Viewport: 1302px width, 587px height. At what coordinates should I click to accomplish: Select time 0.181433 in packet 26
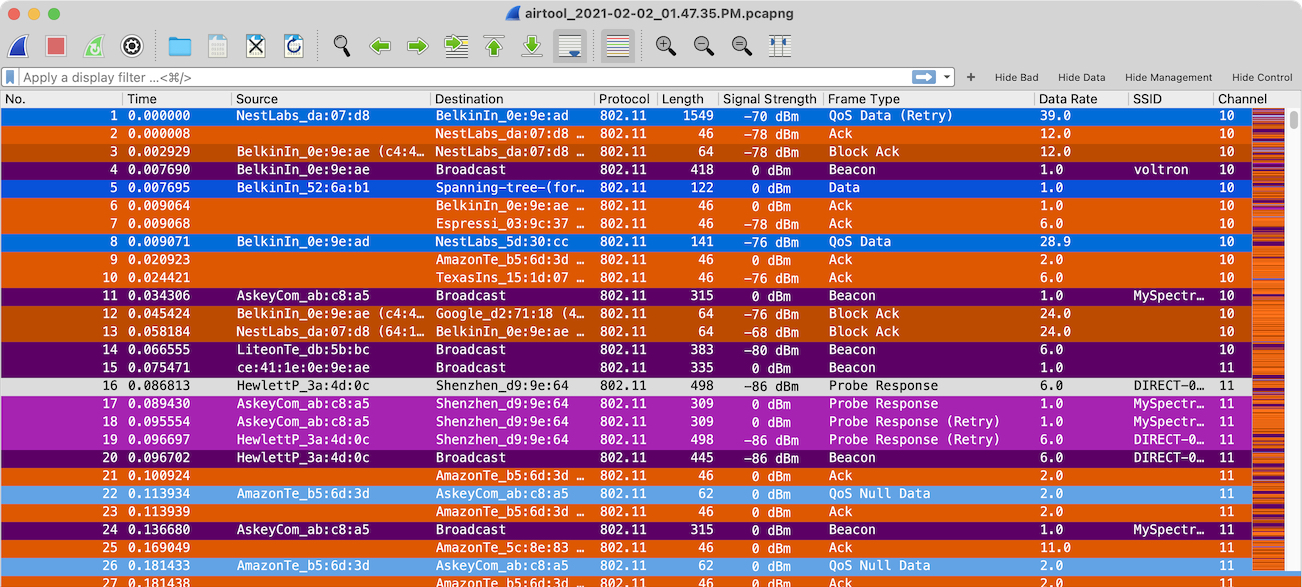[x=159, y=566]
